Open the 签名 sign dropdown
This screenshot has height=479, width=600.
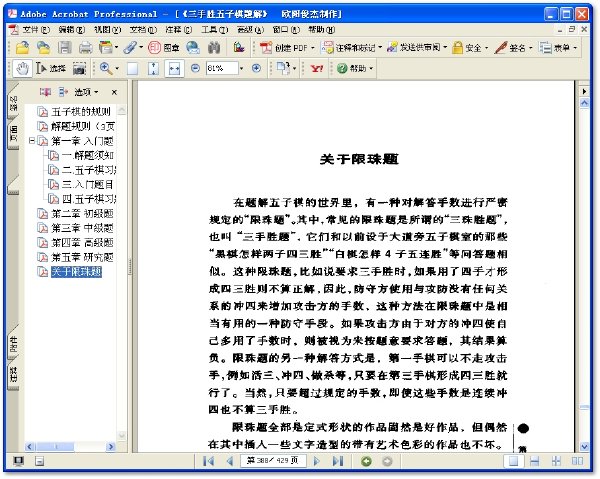tap(514, 48)
